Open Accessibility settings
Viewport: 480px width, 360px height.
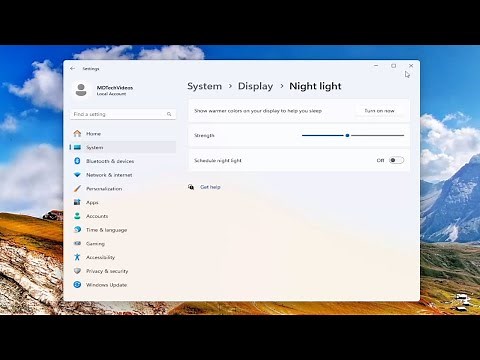pyautogui.click(x=123, y=257)
